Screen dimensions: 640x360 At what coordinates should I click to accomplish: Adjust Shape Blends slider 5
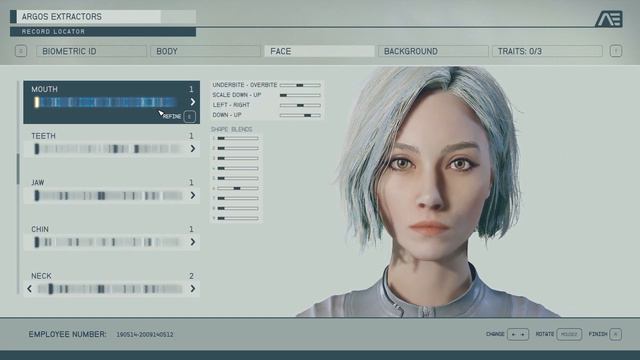pyautogui.click(x=238, y=178)
